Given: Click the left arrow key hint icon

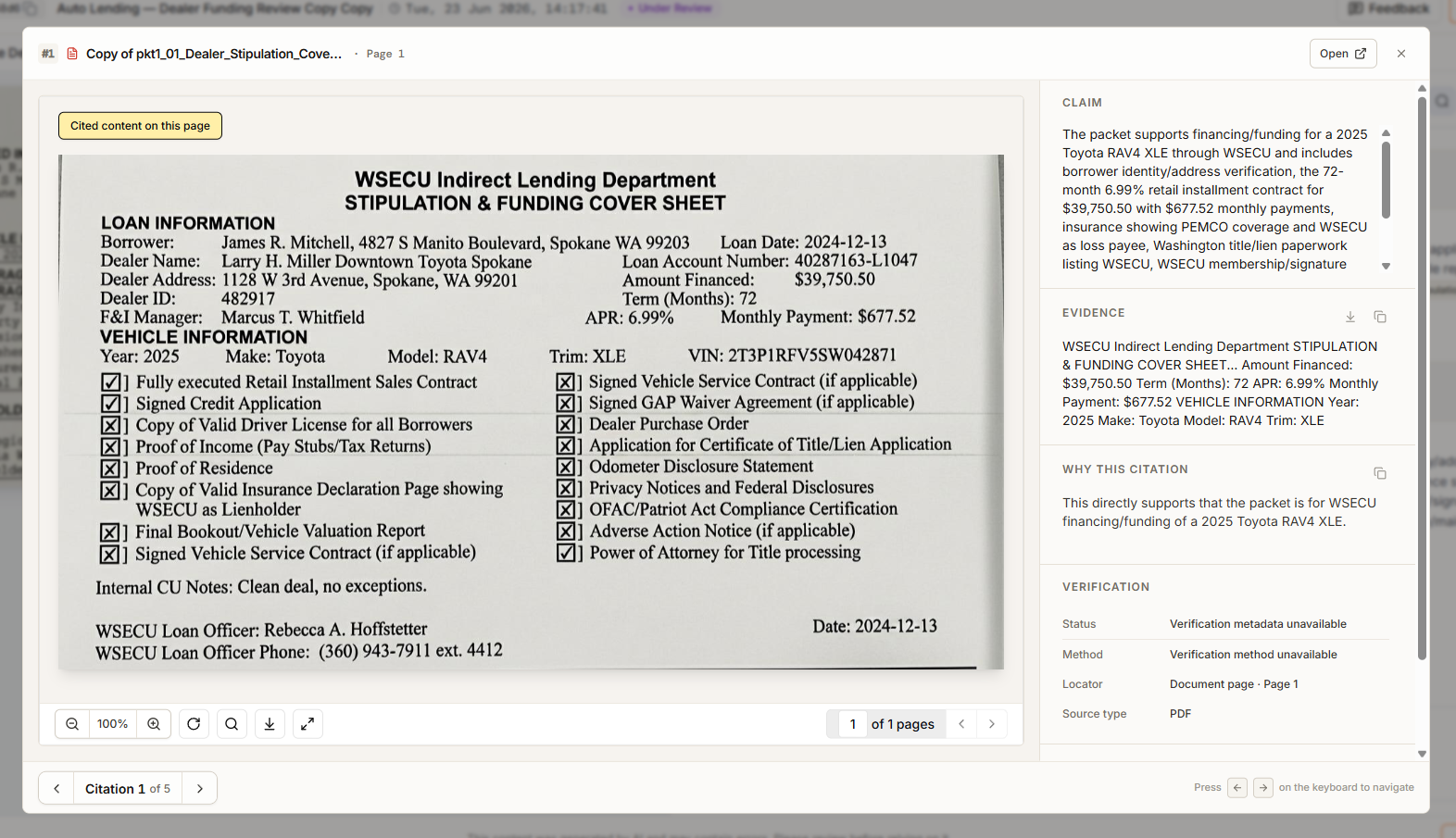Looking at the screenshot, I should pyautogui.click(x=1237, y=788).
